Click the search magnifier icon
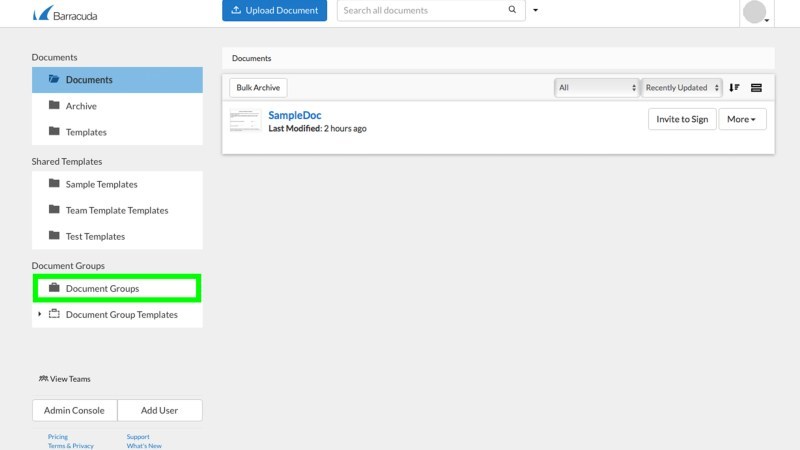 tap(512, 11)
